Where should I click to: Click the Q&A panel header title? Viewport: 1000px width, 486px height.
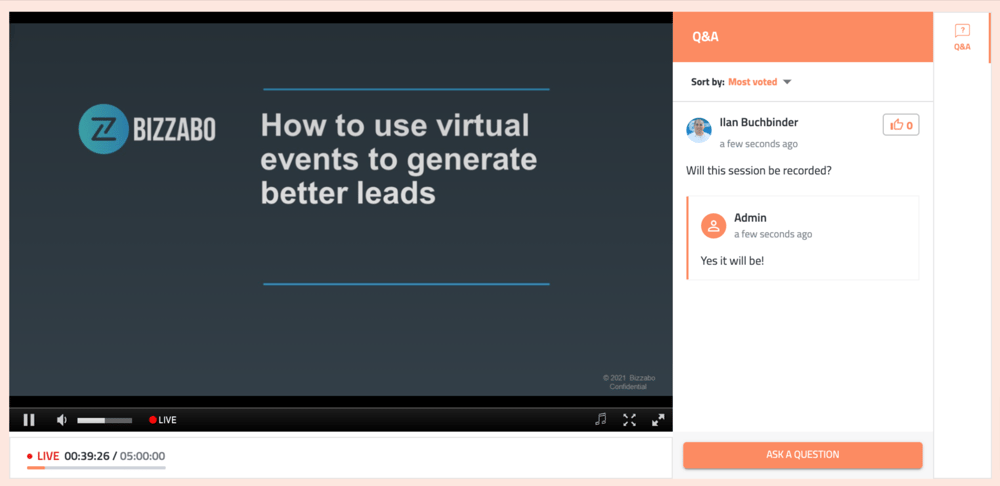pos(705,36)
